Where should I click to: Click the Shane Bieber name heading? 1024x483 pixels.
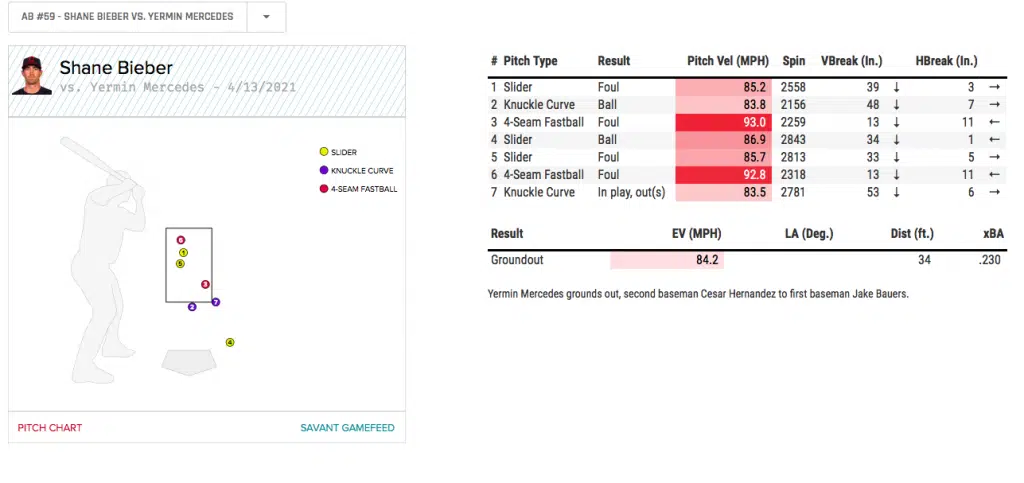pyautogui.click(x=116, y=68)
